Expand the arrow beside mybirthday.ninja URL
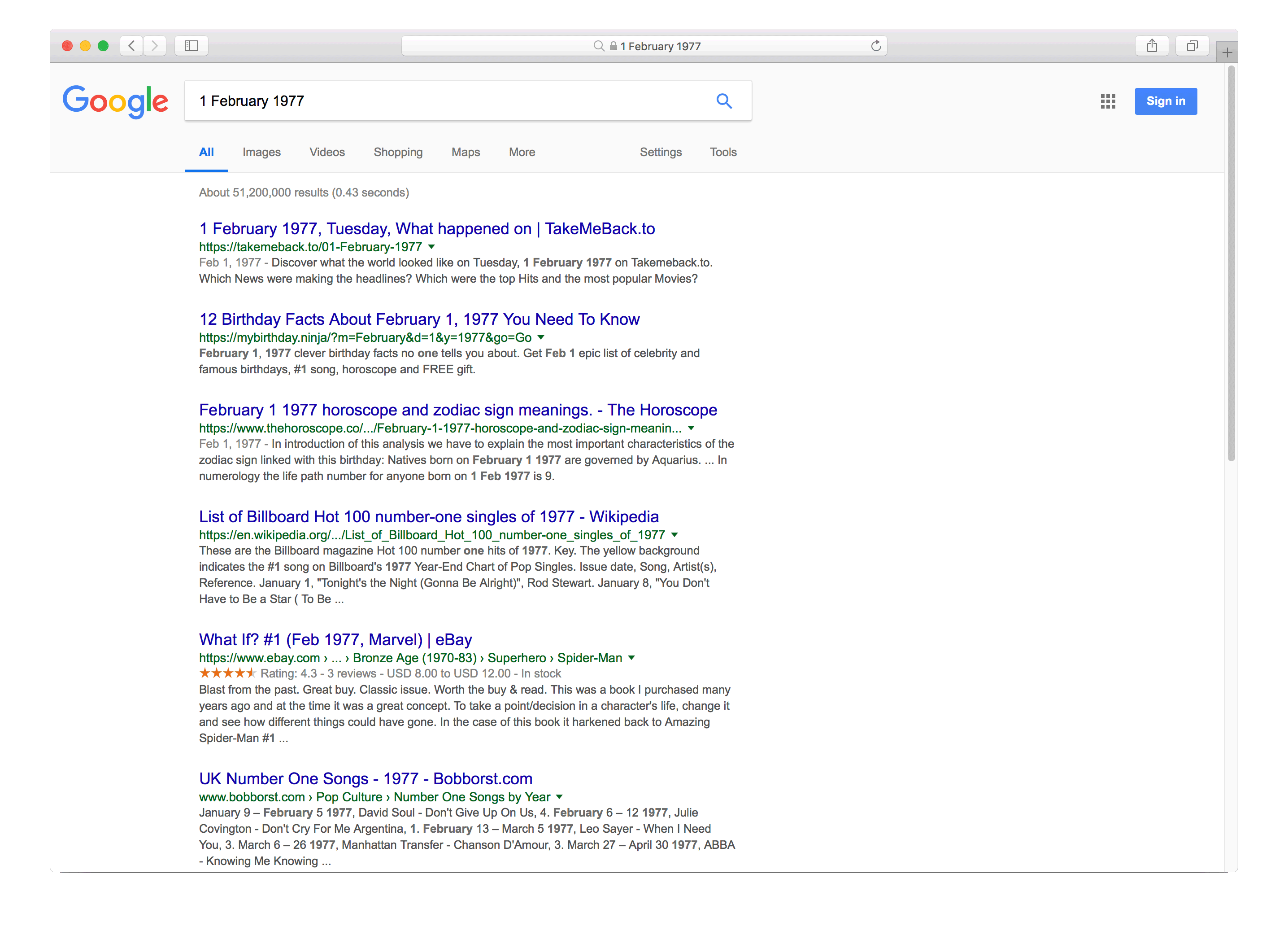The height and width of the screenshot is (944, 1288). click(x=540, y=337)
